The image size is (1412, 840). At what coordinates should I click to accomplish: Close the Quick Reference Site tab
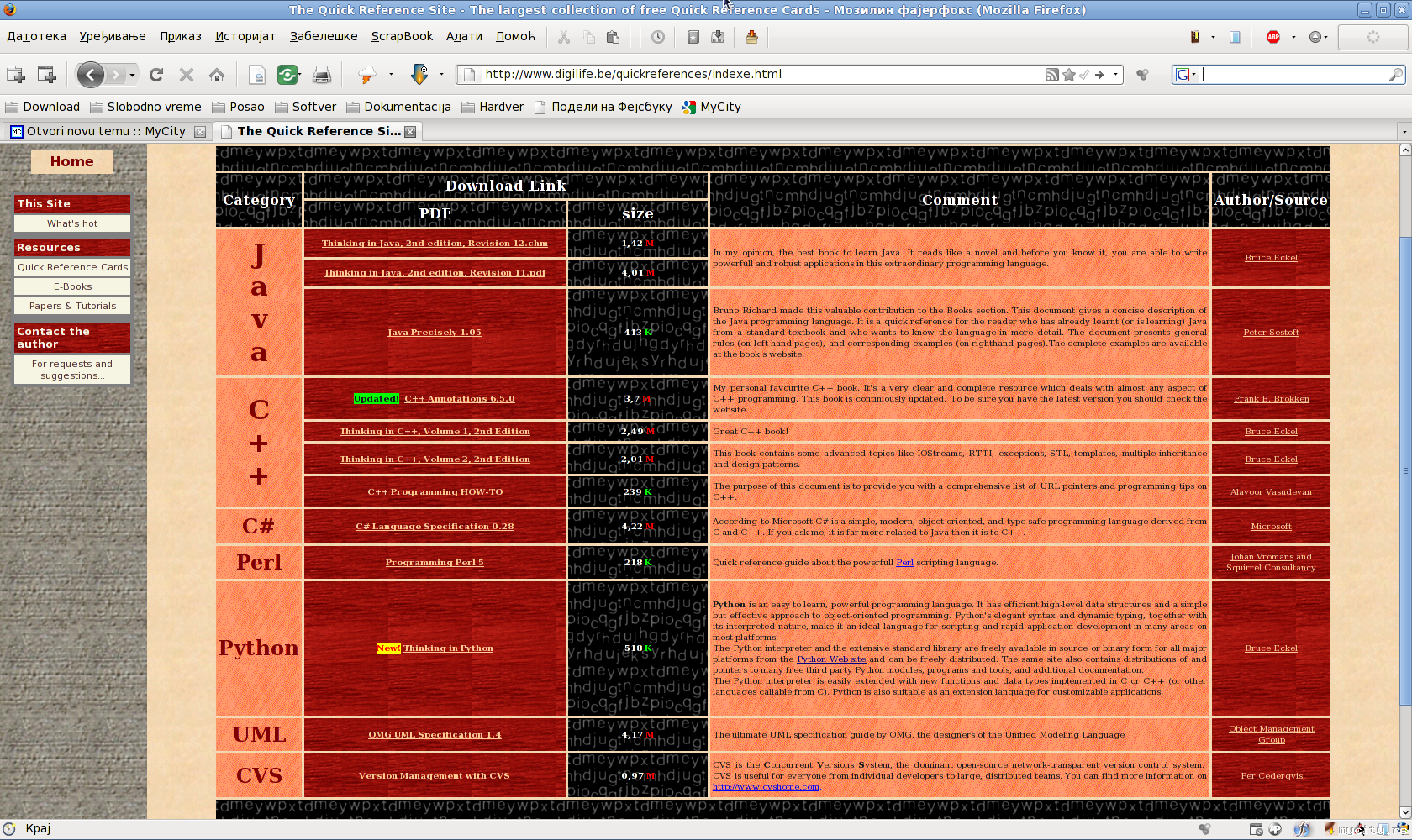click(x=410, y=132)
